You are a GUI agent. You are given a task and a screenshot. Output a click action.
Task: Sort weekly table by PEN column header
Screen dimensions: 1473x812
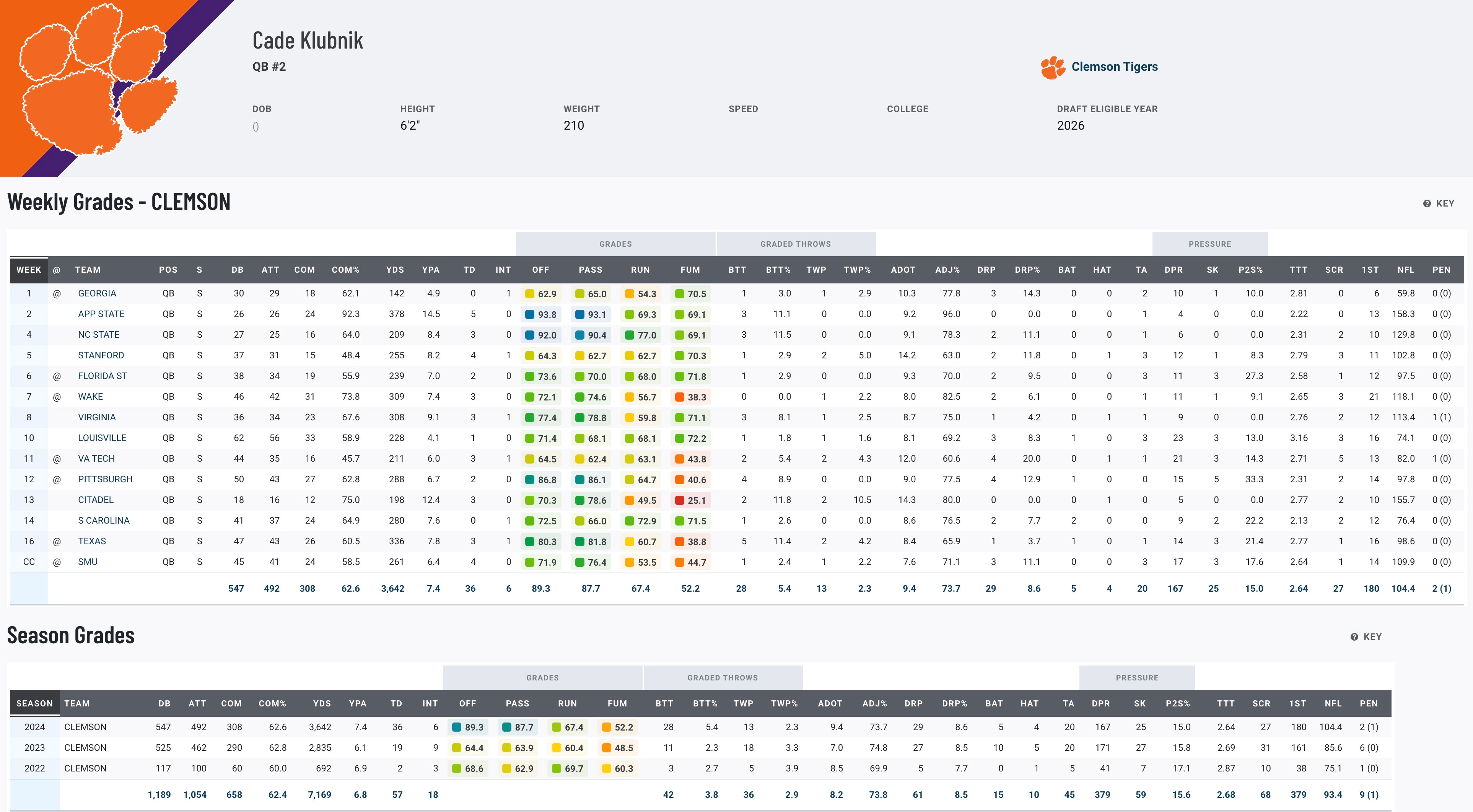coord(1441,270)
